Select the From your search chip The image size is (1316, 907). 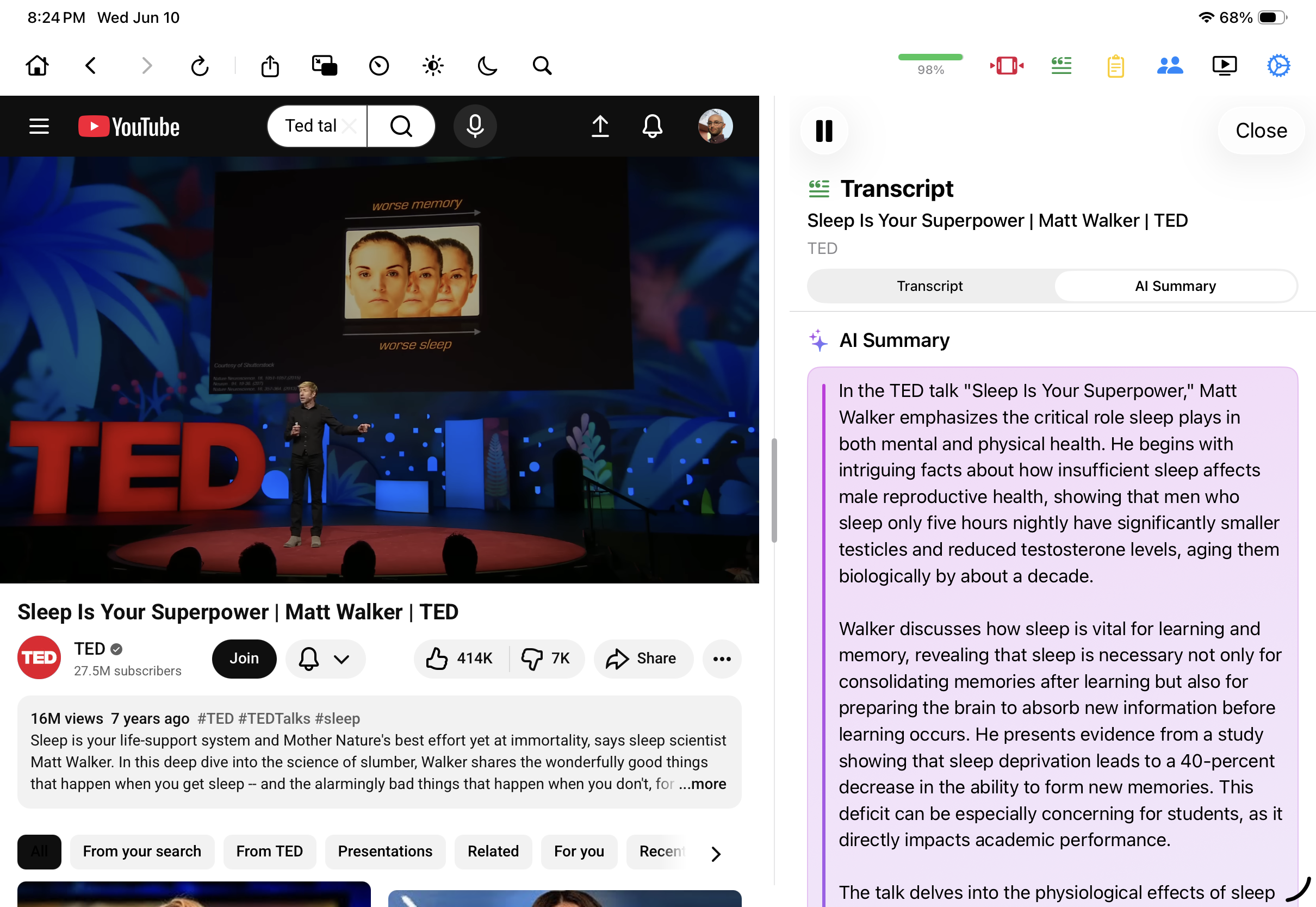(x=142, y=852)
